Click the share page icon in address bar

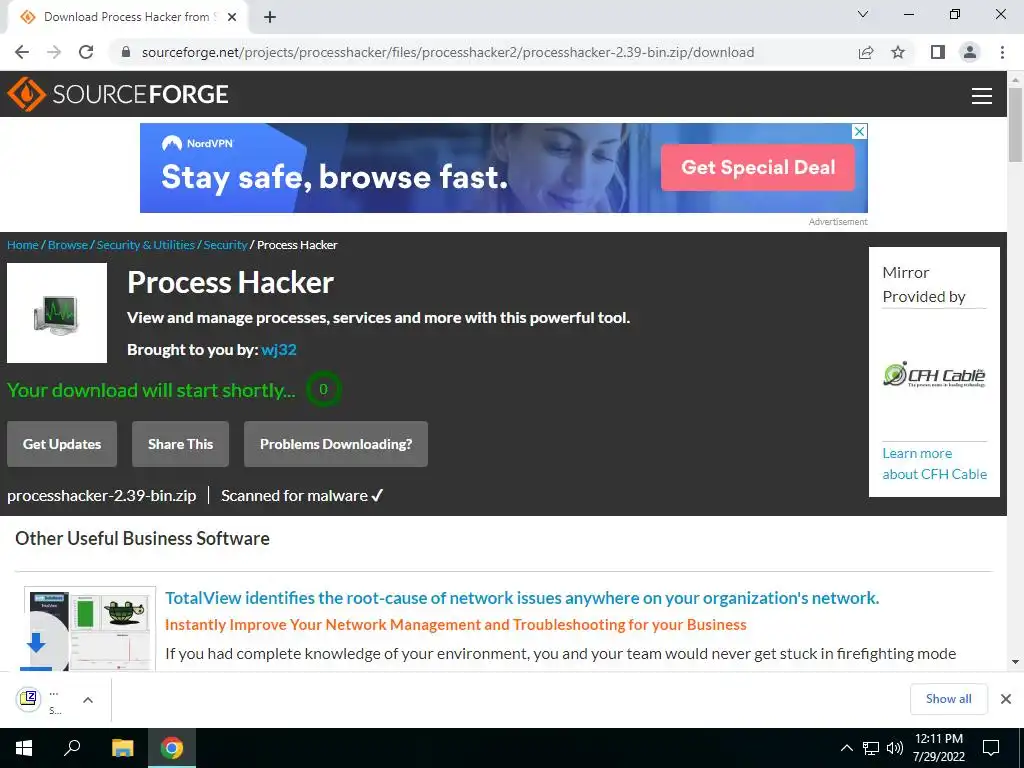coord(866,52)
